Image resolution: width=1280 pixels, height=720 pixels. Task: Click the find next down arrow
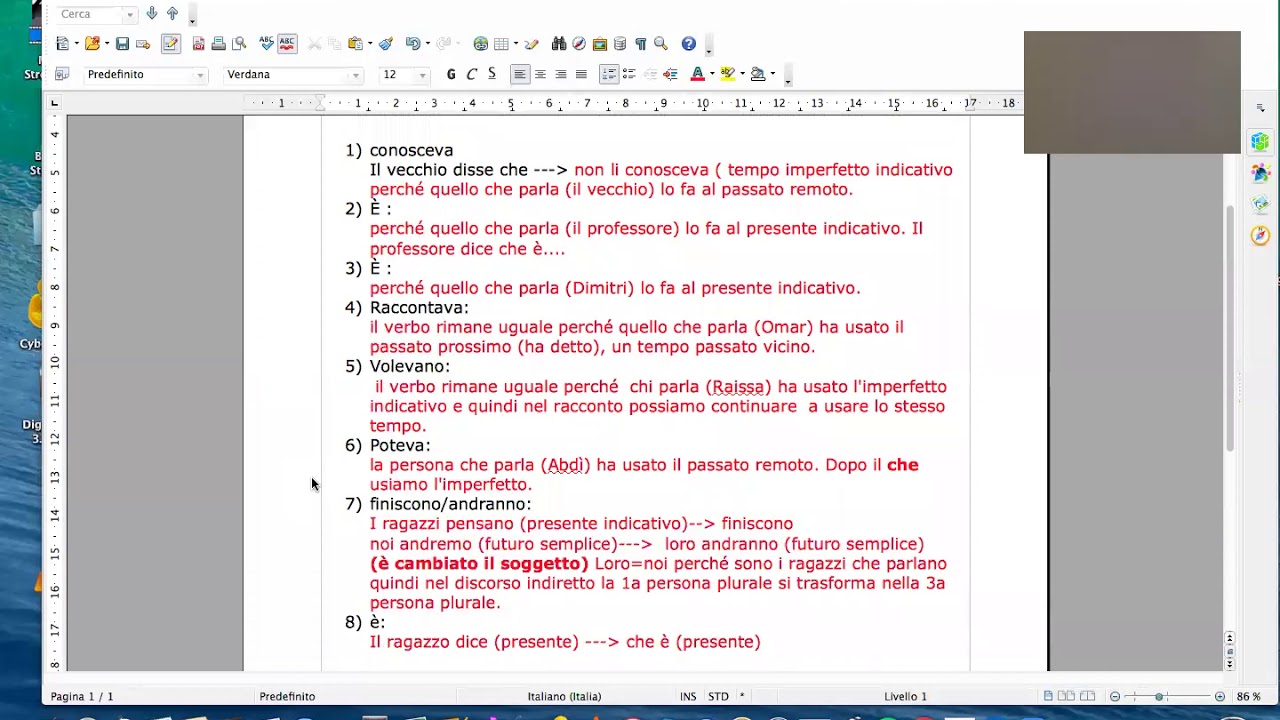point(151,14)
